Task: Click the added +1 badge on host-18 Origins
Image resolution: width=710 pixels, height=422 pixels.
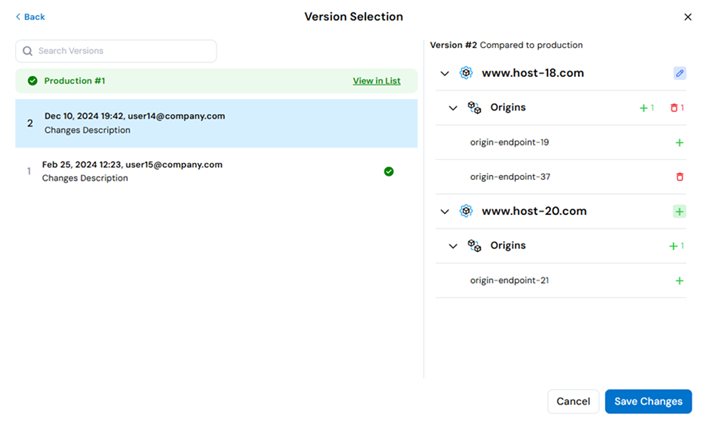Action: tap(647, 108)
